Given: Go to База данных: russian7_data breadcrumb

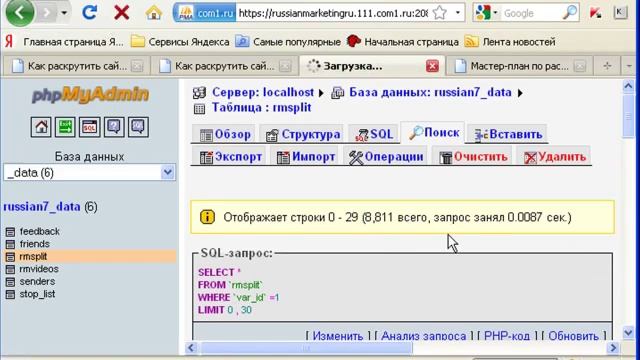Looking at the screenshot, I should pyautogui.click(x=430, y=93).
